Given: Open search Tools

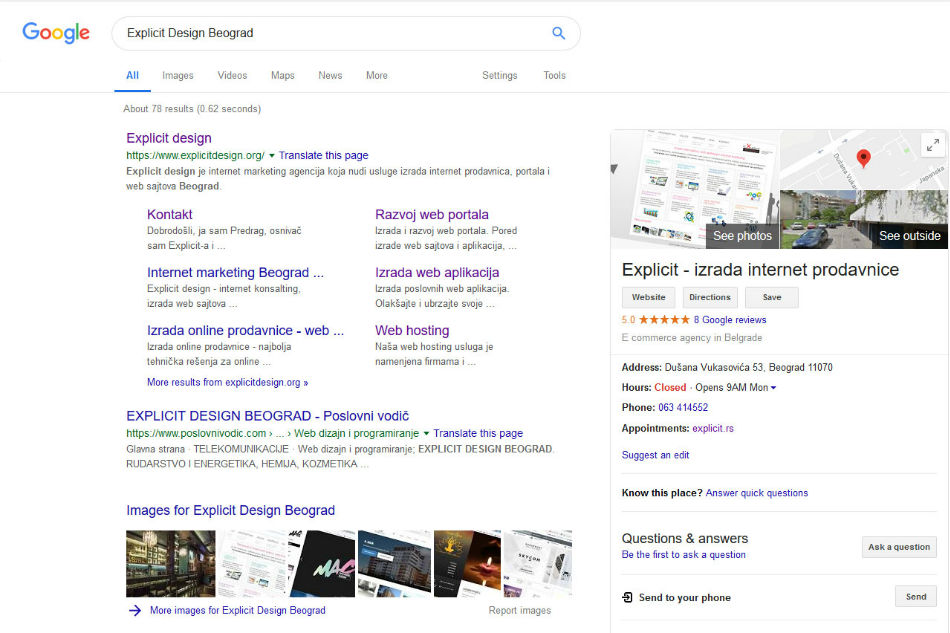Looking at the screenshot, I should 554,75.
